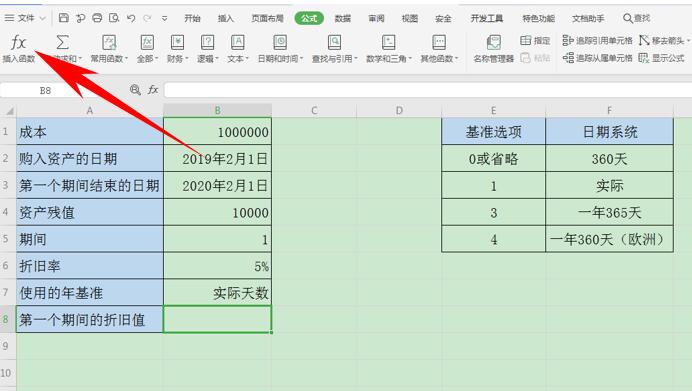Select the cell containing 实际天数

point(218,293)
